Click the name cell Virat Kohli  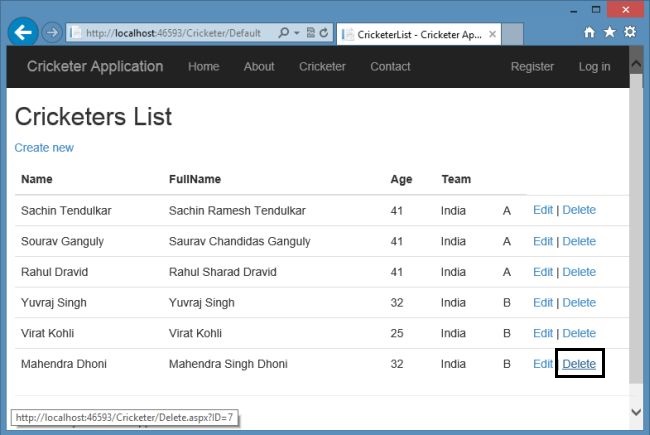pos(48,333)
